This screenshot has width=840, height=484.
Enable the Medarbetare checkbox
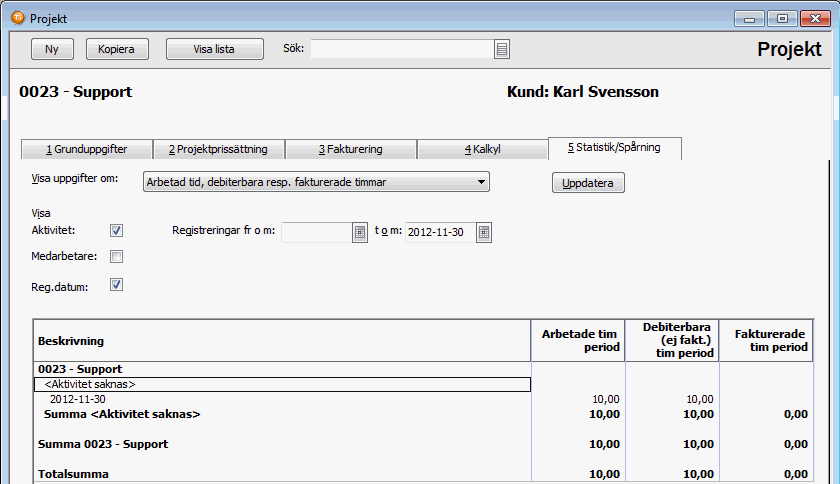pos(117,257)
